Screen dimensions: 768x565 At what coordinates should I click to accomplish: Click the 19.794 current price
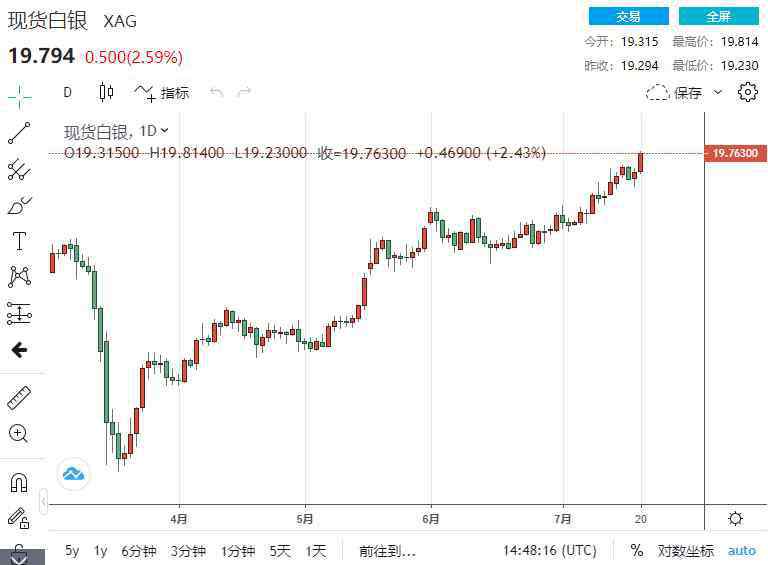click(41, 56)
